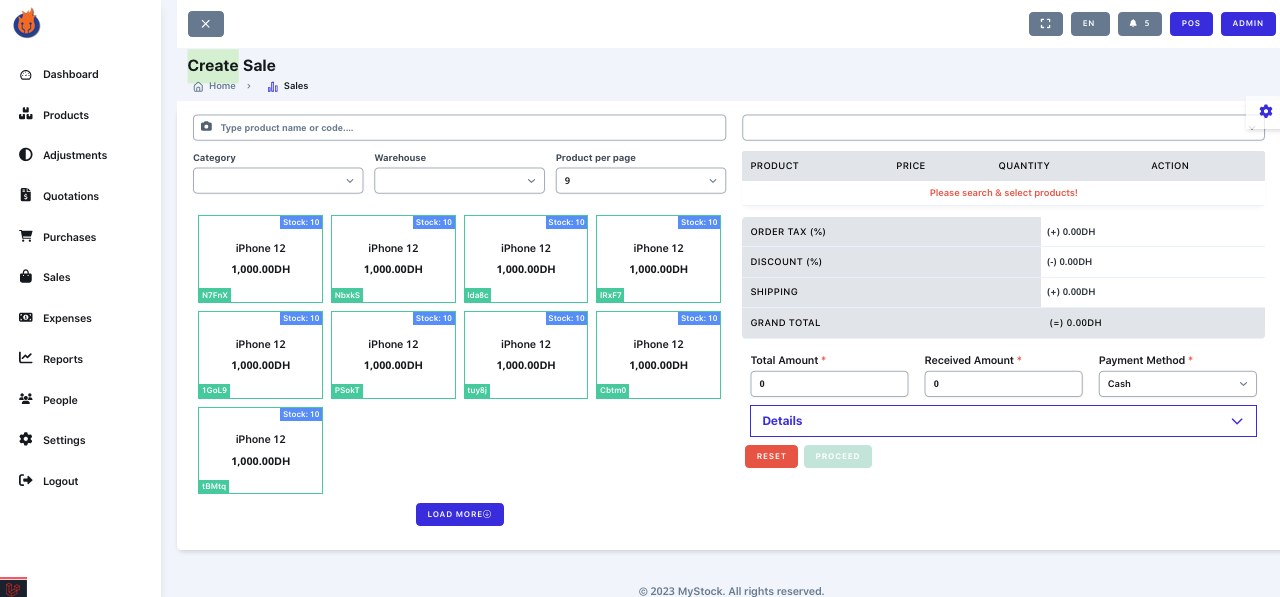Click the Products boxes icon in sidebar
Image resolution: width=1280 pixels, height=597 pixels.
(x=26, y=115)
